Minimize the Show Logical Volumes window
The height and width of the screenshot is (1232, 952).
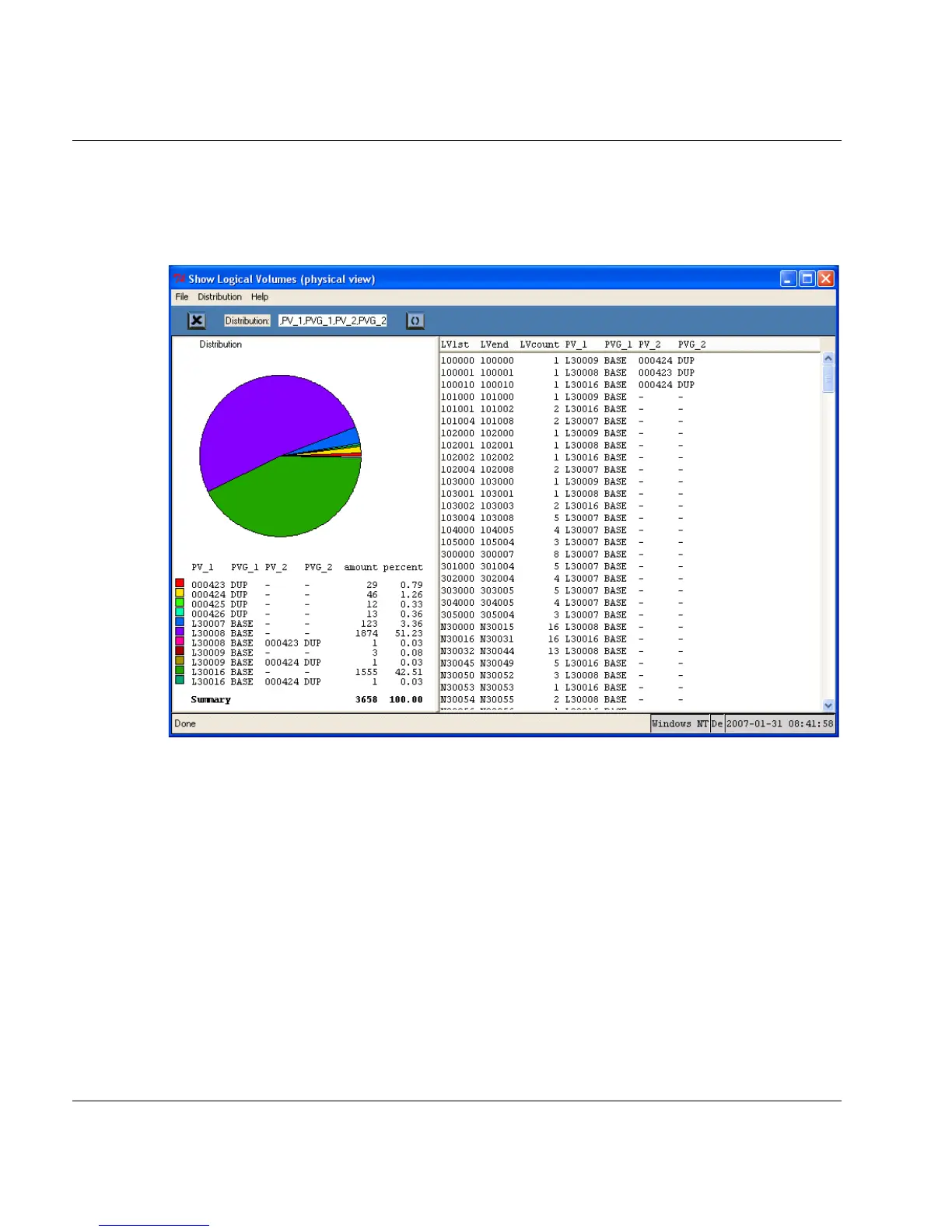coord(789,278)
